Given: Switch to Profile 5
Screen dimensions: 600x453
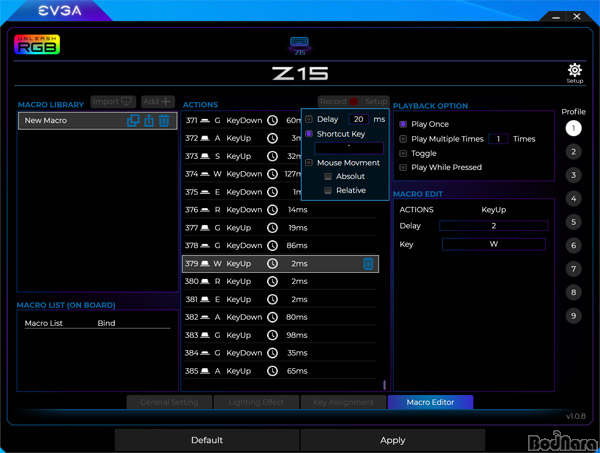Looking at the screenshot, I should click(573, 222).
